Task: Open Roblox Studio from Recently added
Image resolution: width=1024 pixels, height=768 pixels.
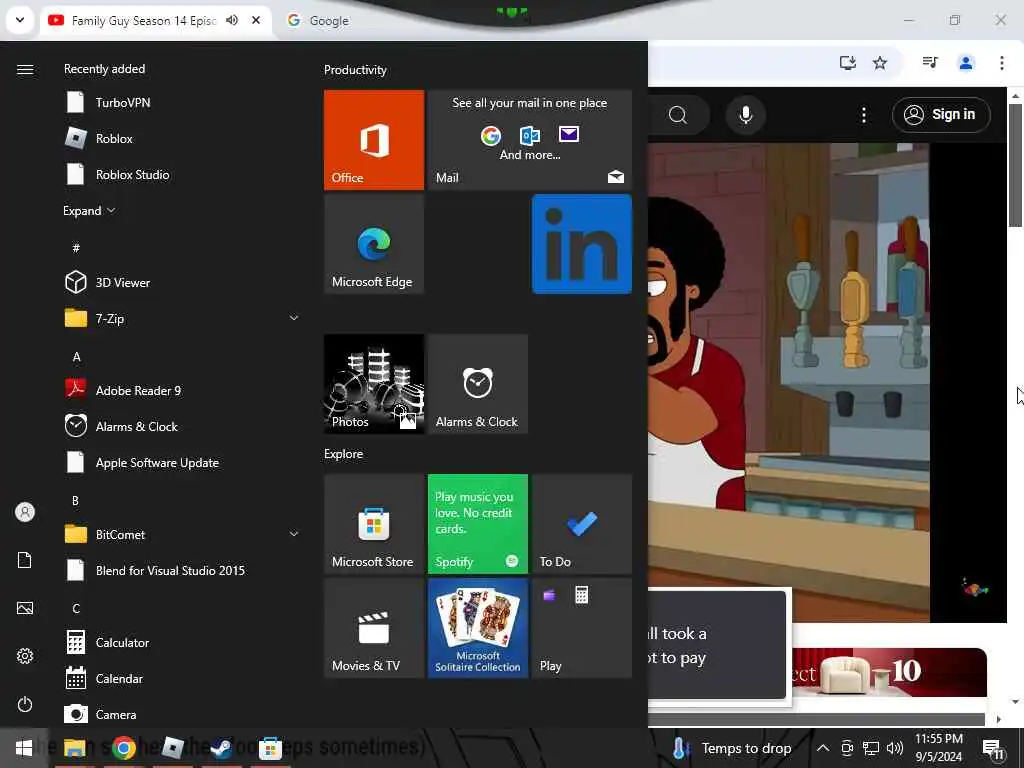Action: coord(182,174)
